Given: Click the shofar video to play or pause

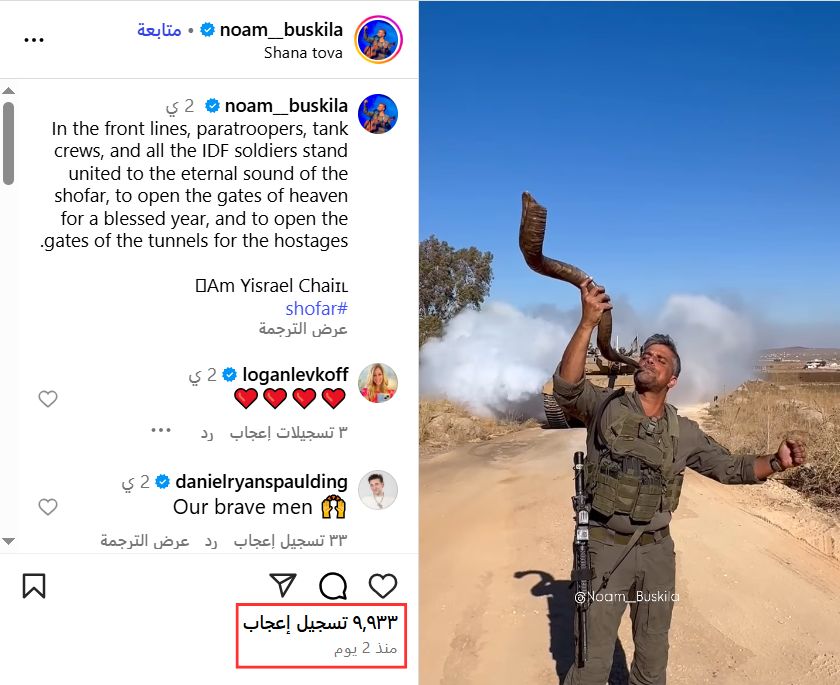Looking at the screenshot, I should [x=629, y=343].
